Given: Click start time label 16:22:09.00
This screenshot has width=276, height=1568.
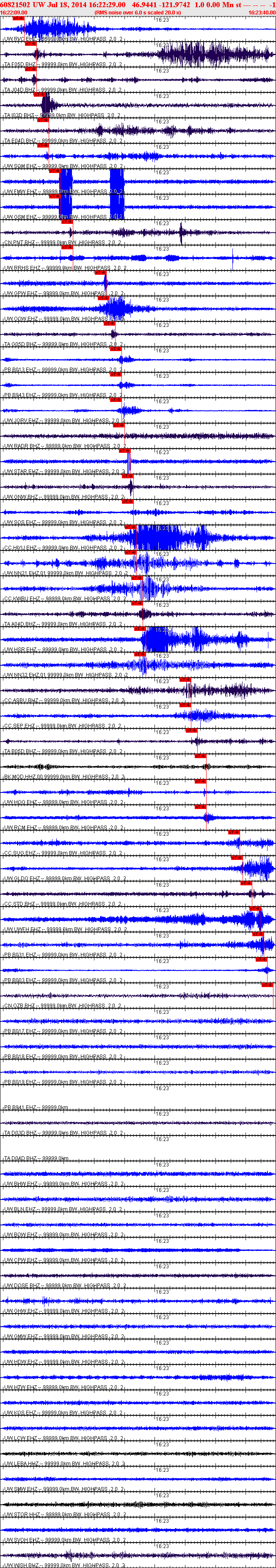Looking at the screenshot, I should coord(14,12).
